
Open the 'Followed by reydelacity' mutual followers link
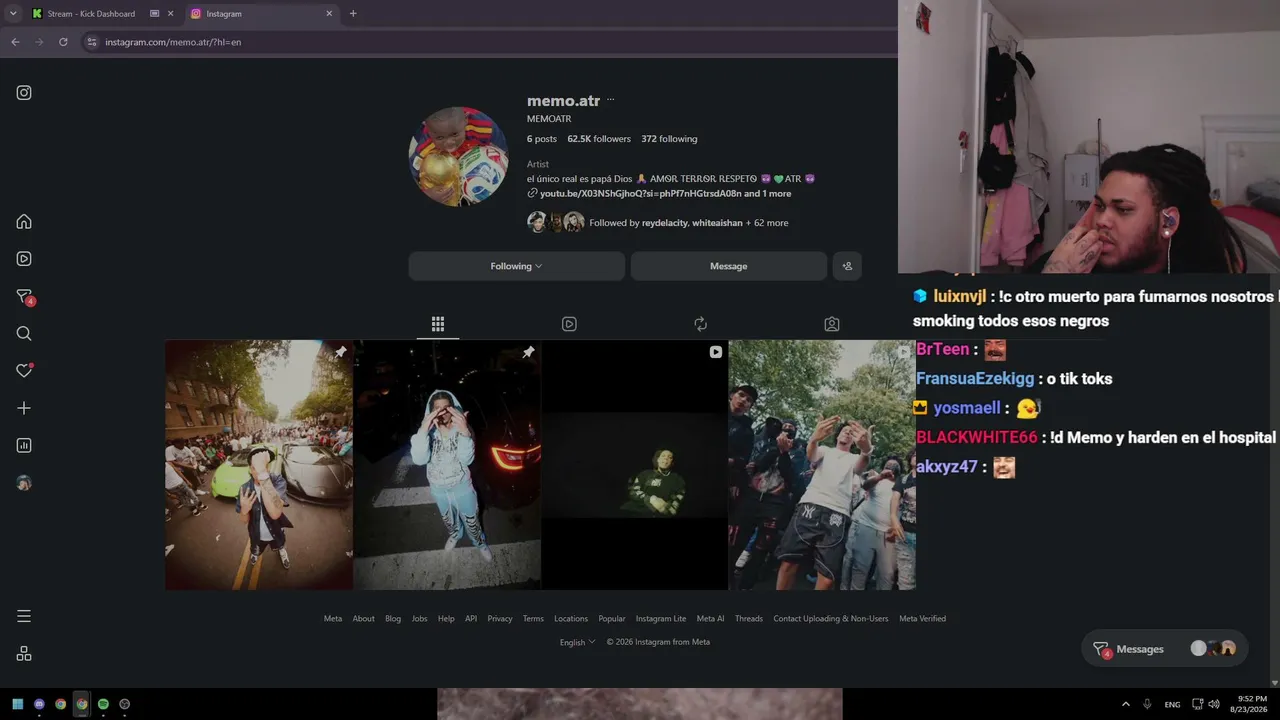(x=689, y=223)
